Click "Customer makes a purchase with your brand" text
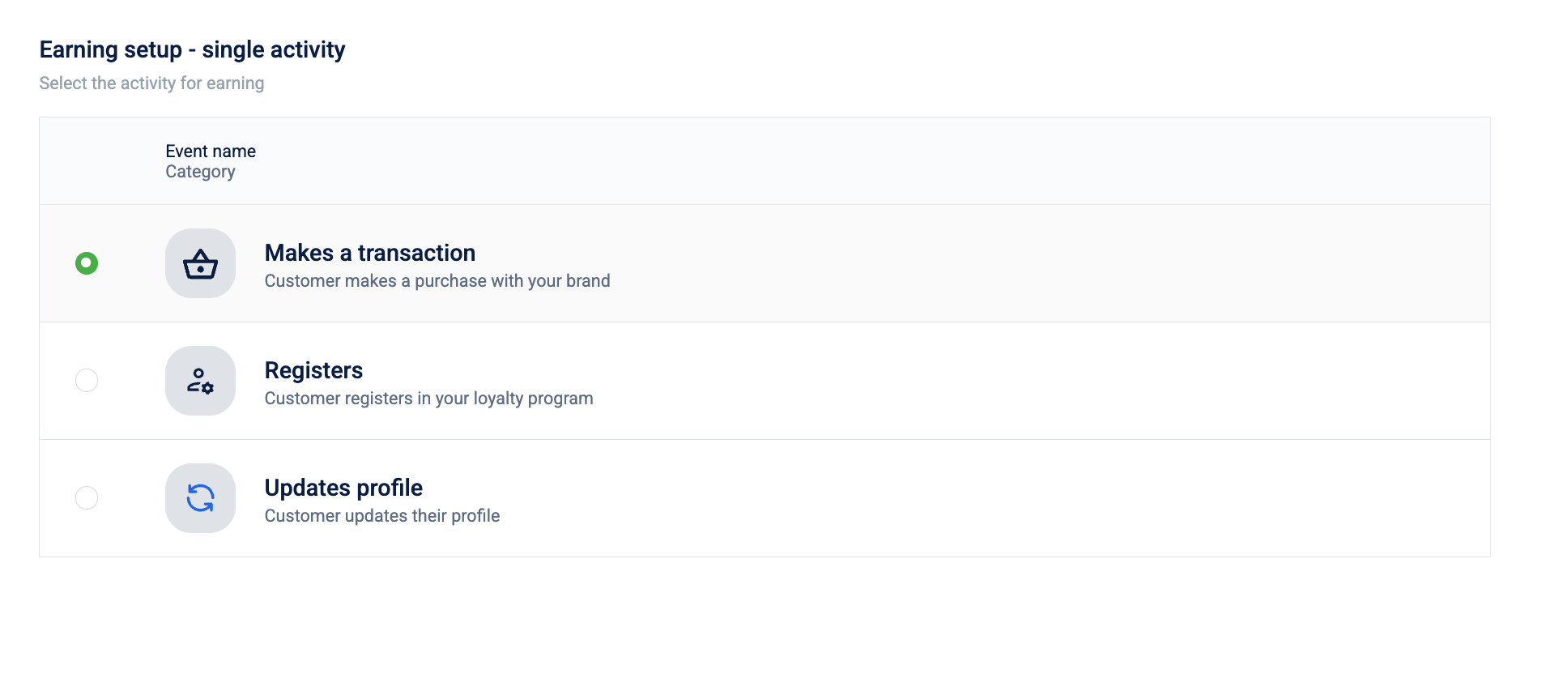 pos(437,281)
